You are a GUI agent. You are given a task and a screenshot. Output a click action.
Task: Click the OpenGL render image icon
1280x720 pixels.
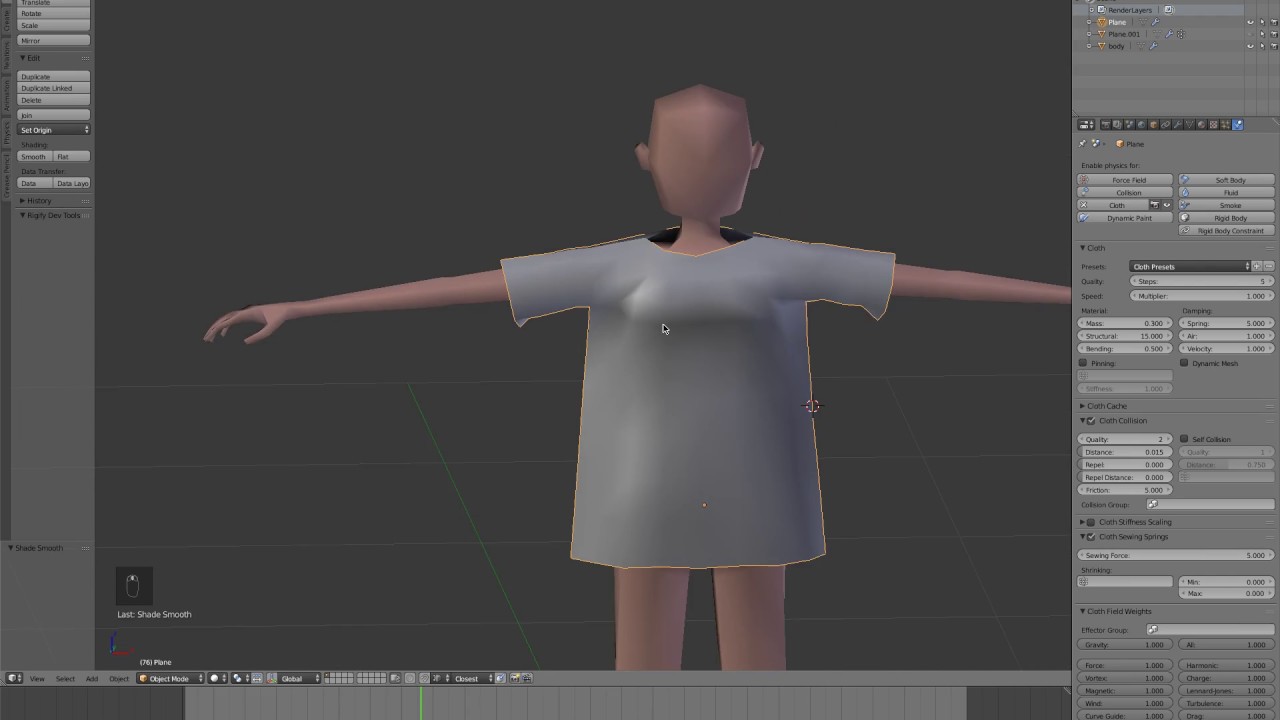[x=514, y=678]
